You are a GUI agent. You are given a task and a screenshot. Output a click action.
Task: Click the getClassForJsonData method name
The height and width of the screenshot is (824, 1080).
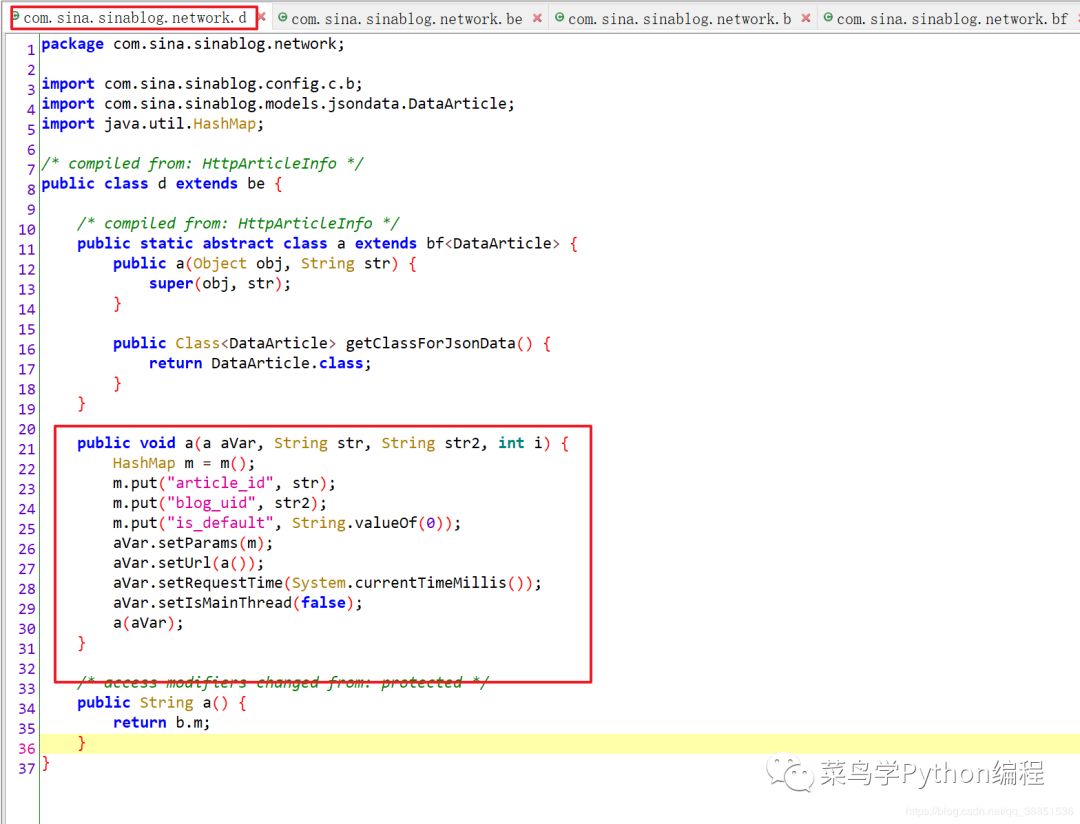pos(430,344)
